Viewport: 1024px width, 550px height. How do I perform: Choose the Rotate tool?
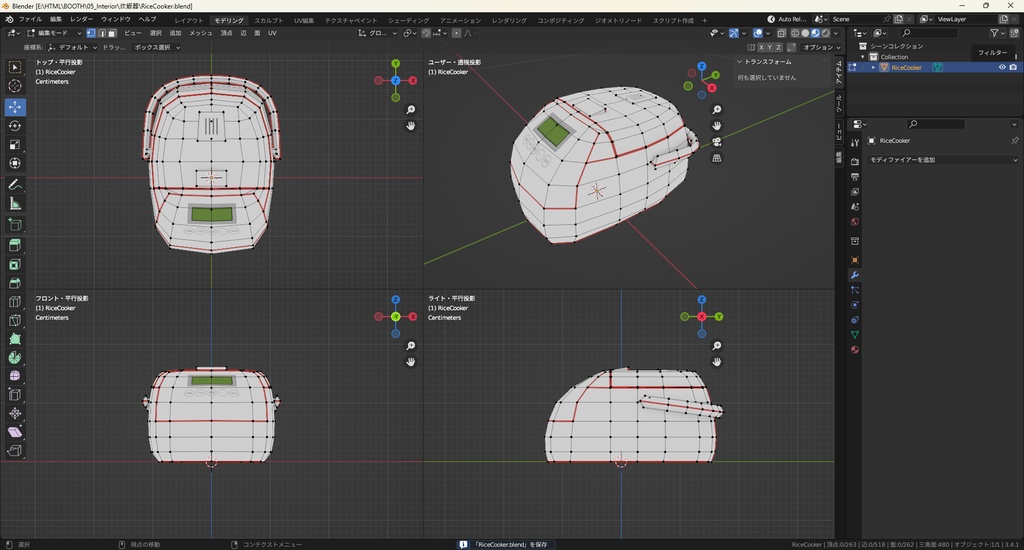point(15,126)
